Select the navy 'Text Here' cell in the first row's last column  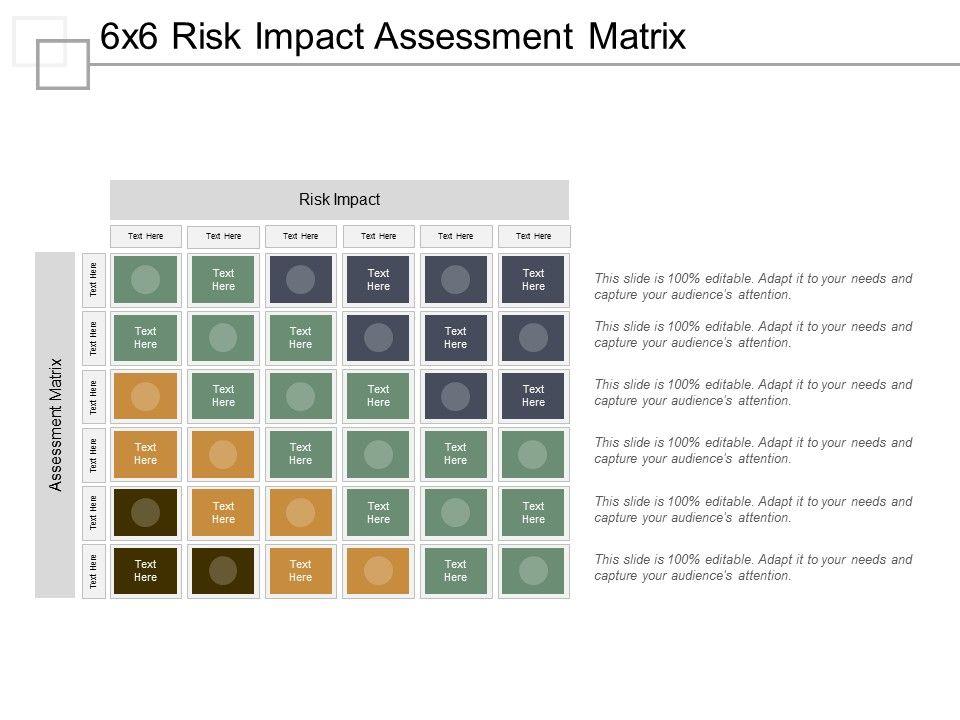coord(534,279)
